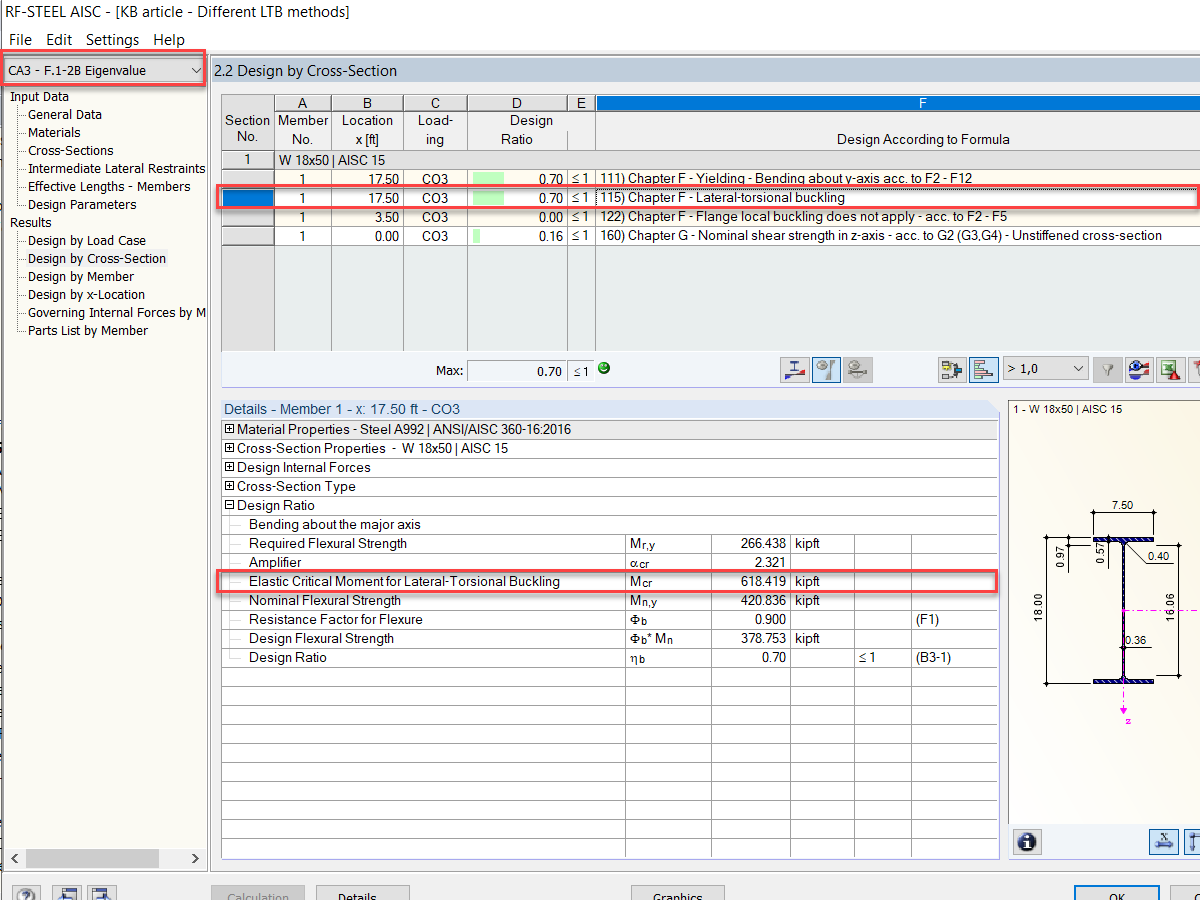Expand Cross-Section Properties W 18x50 row

230,449
